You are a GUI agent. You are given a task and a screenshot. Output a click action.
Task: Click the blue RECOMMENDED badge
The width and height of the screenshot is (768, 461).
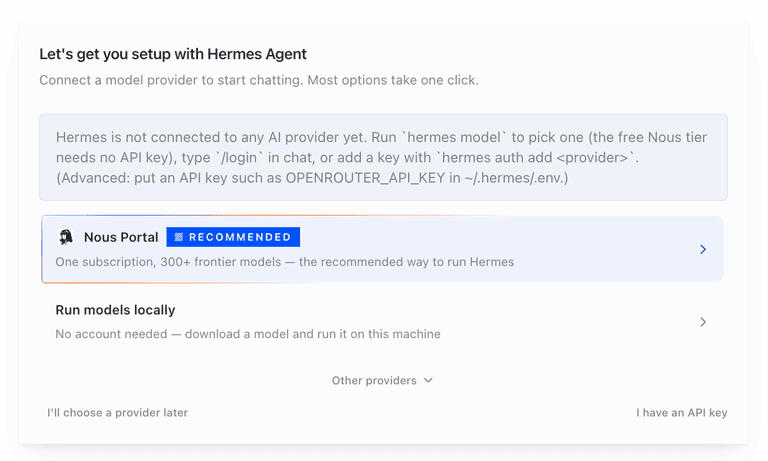(x=233, y=237)
